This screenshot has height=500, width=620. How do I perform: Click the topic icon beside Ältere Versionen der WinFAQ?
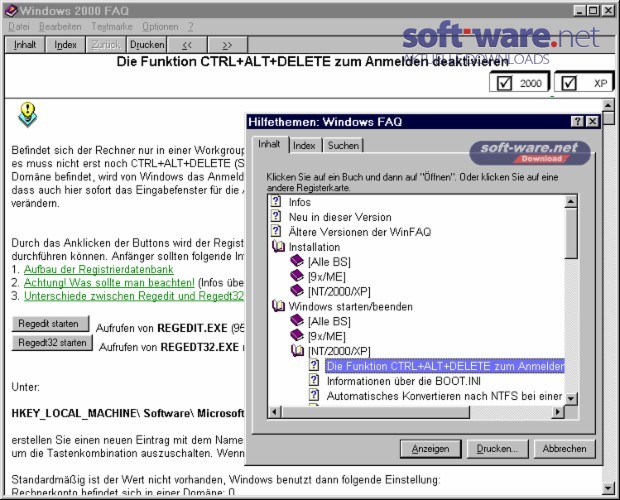[276, 231]
